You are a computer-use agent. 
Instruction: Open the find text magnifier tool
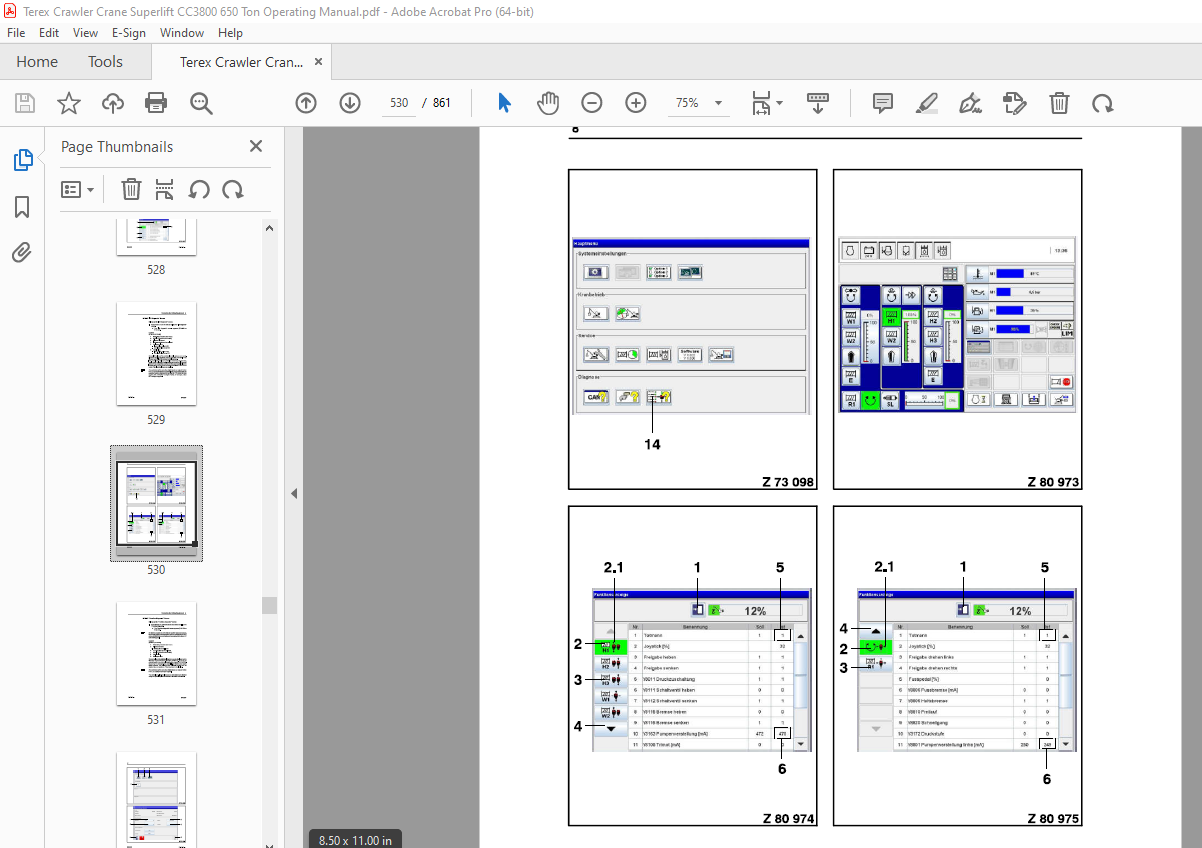202,103
